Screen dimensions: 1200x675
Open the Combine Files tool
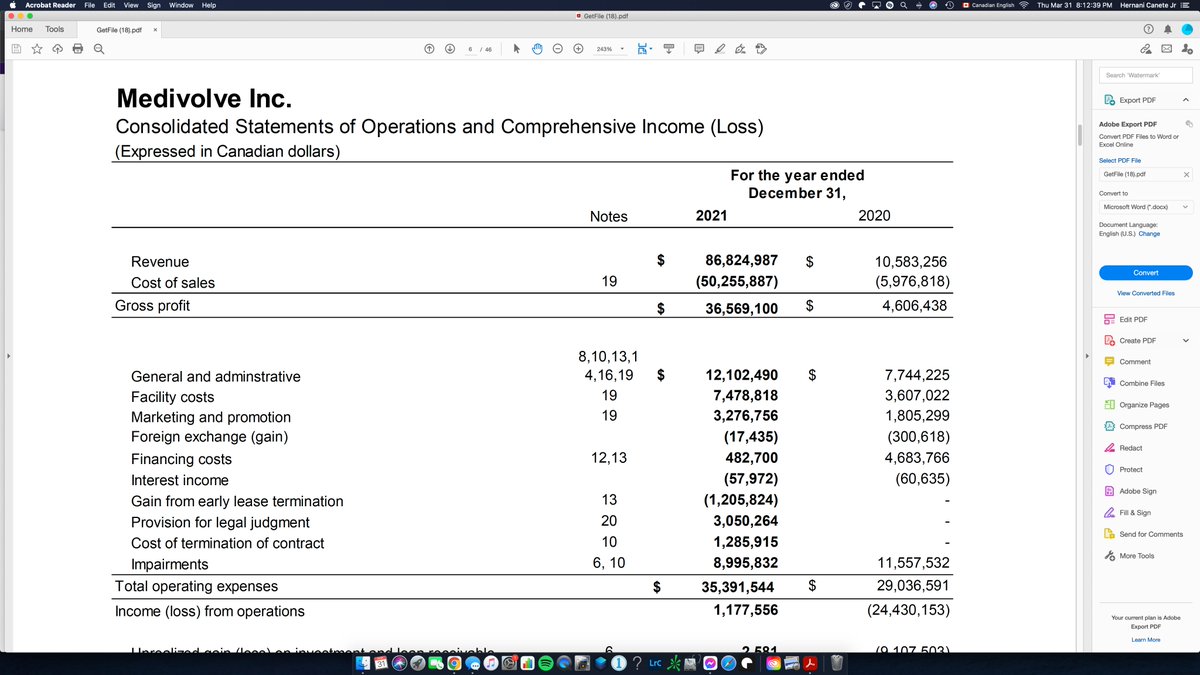point(1140,383)
